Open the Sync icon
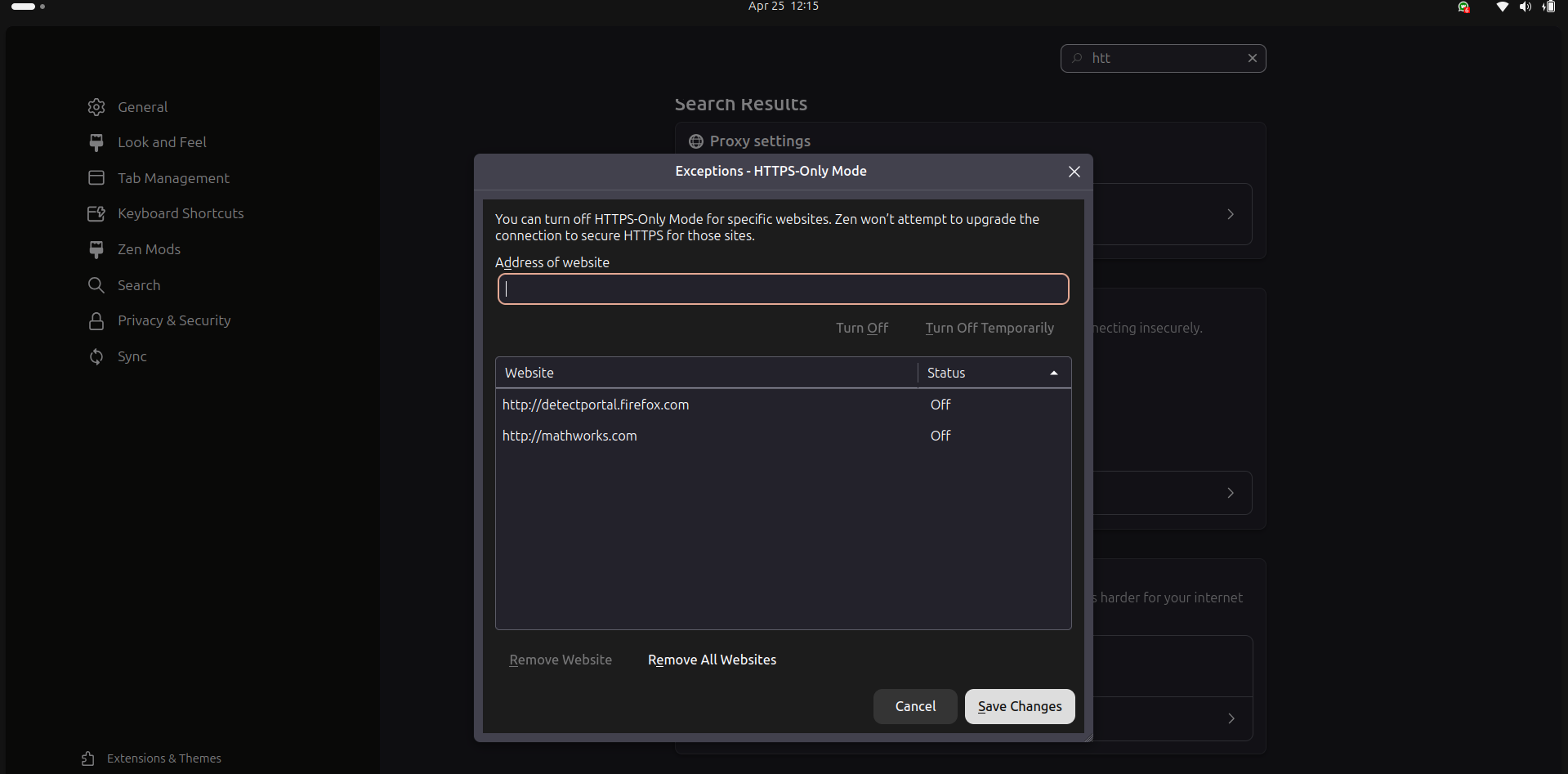The width and height of the screenshot is (1568, 774). coord(96,357)
